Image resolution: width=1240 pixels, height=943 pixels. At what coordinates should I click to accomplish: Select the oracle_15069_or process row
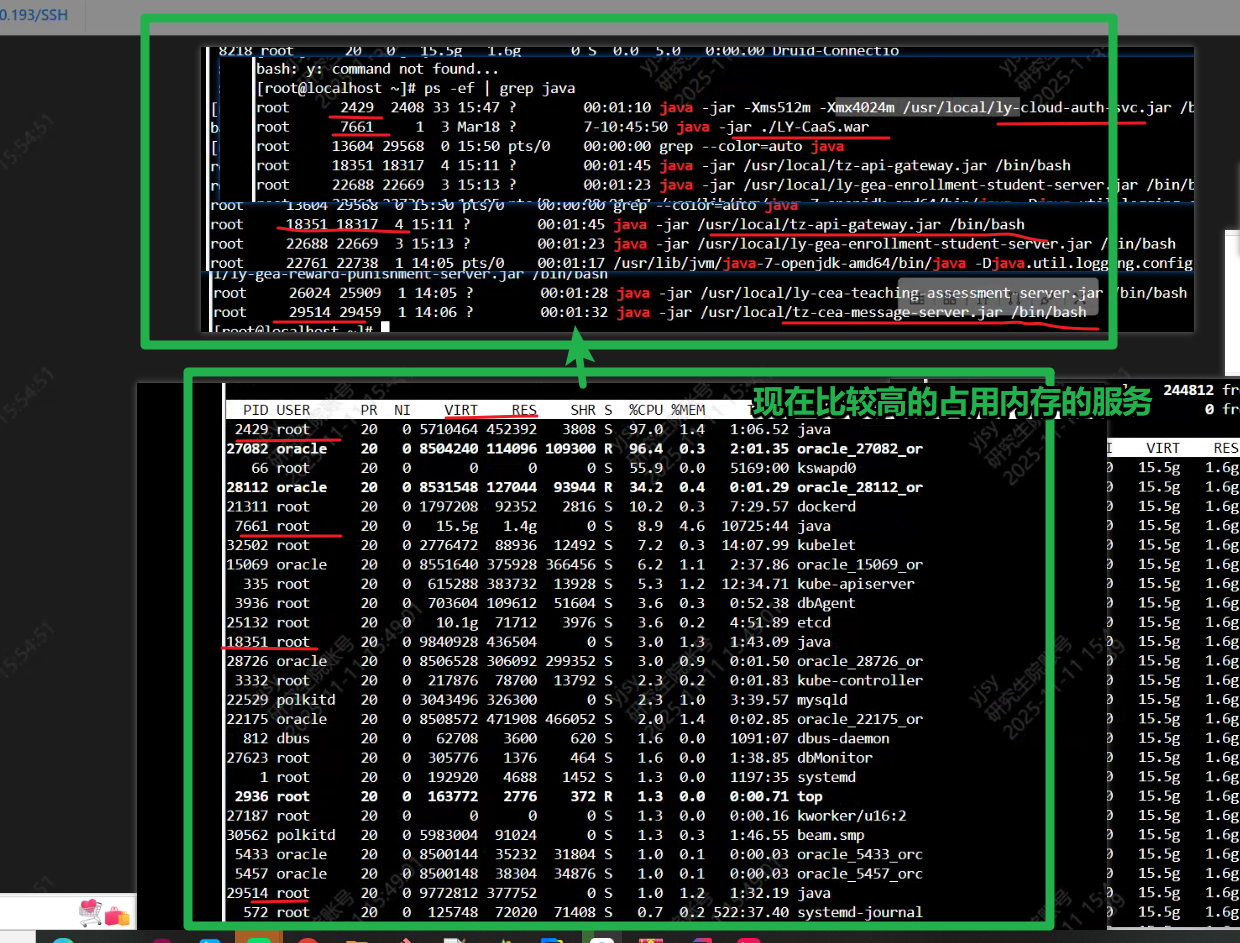(x=574, y=565)
